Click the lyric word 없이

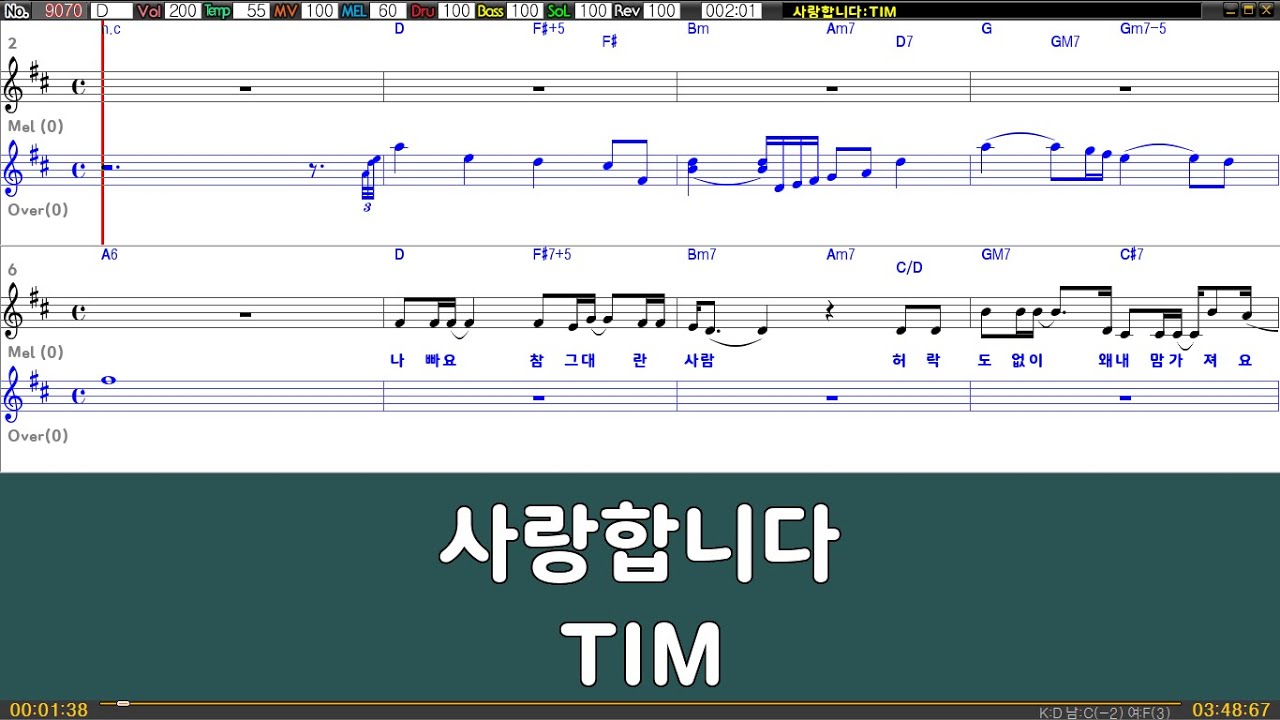pyautogui.click(x=1028, y=360)
